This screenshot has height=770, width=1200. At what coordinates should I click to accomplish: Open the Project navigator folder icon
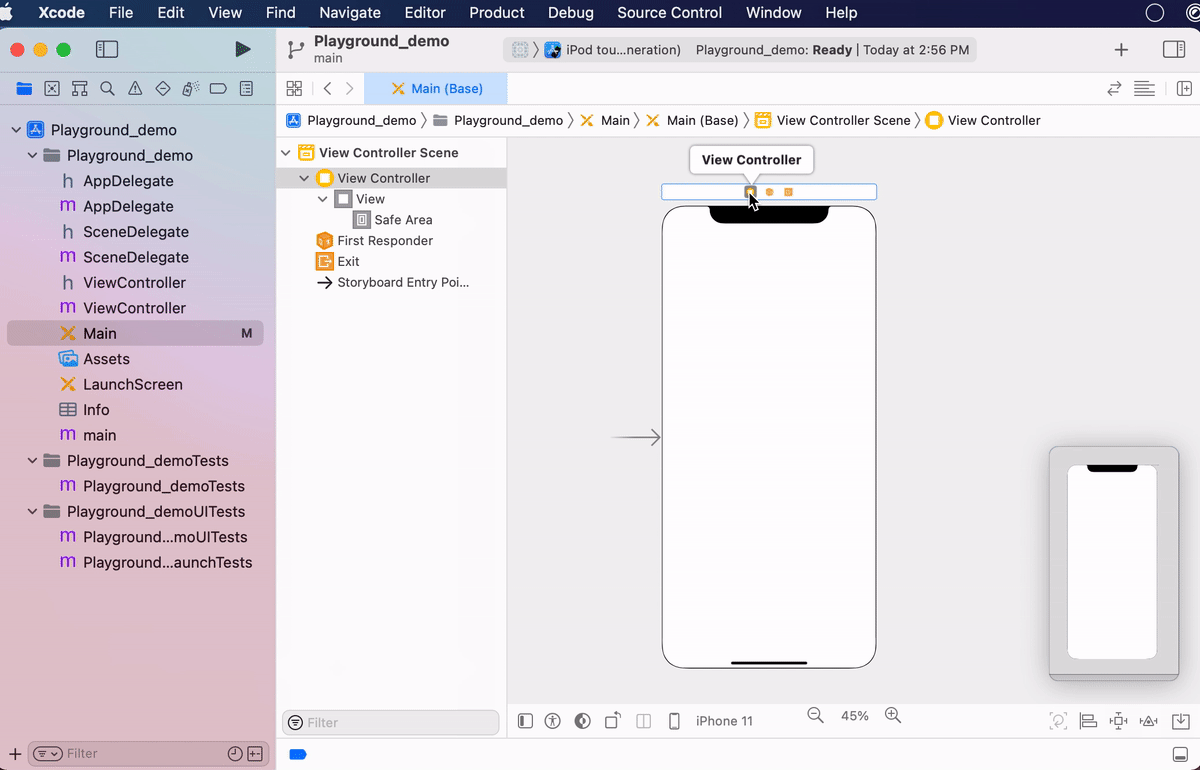[24, 89]
